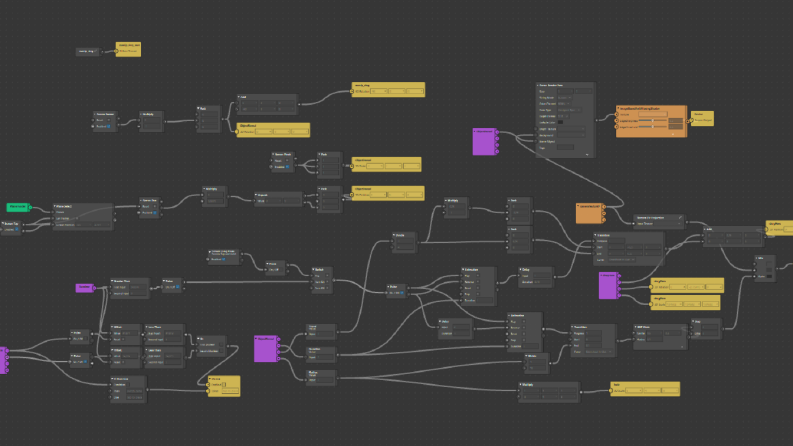Click the Texture field on the orange shader node

point(652,114)
